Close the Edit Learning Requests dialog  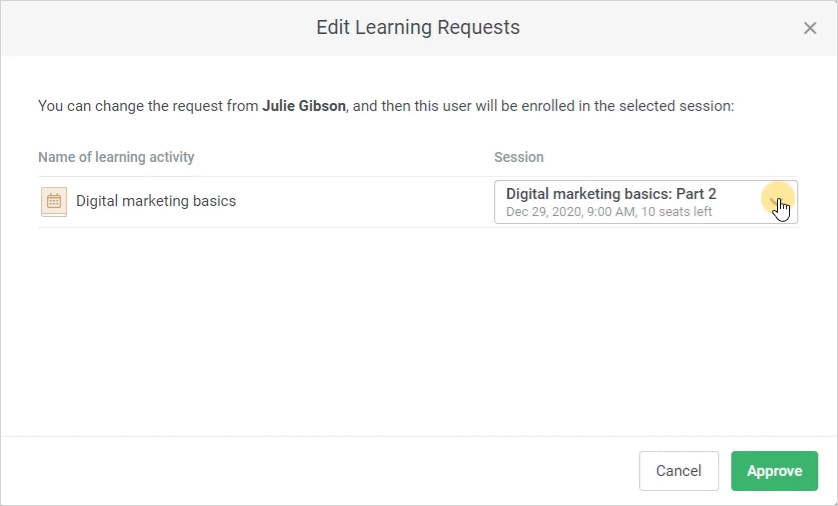click(810, 28)
